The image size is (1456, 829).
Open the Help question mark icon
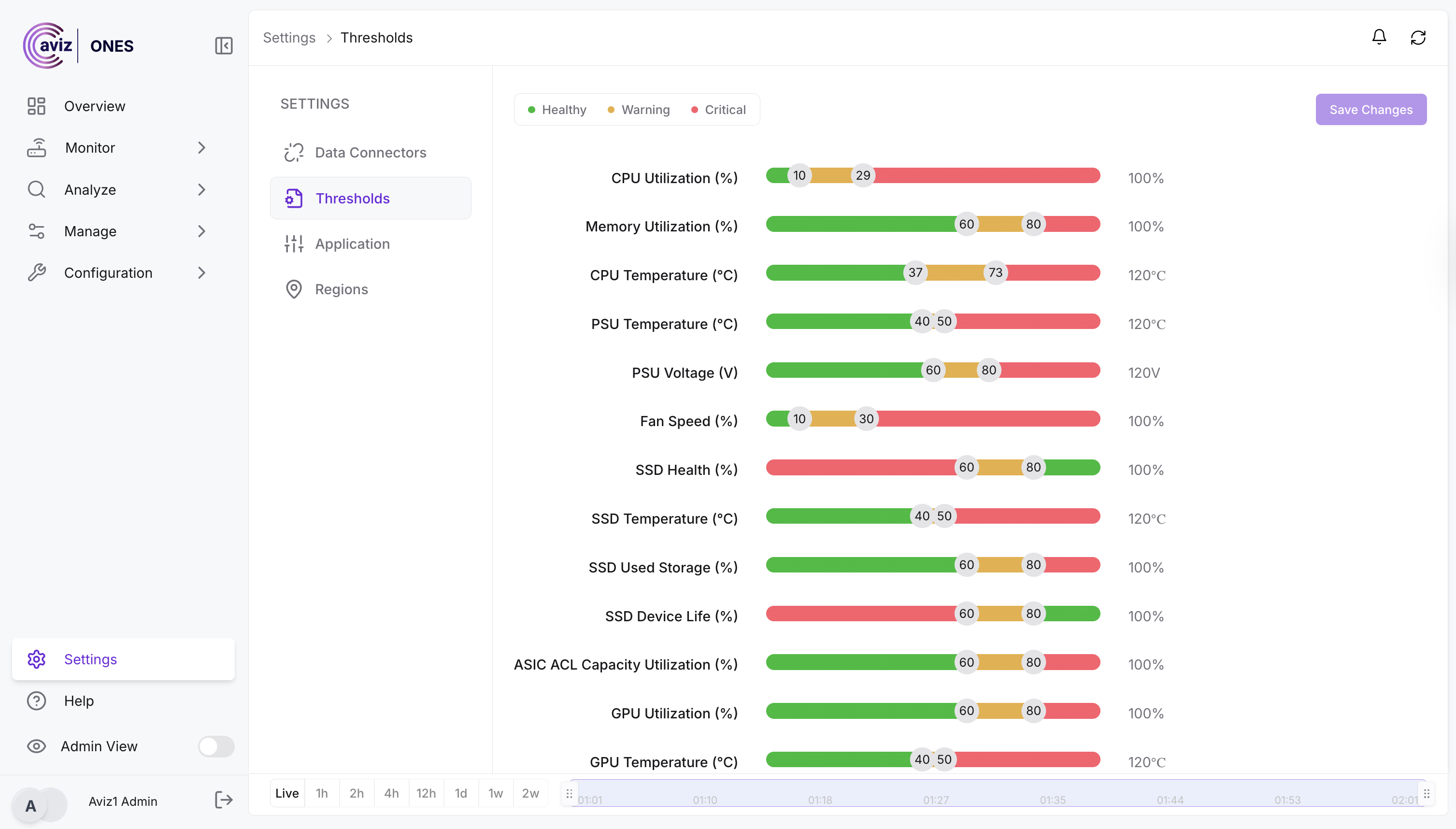click(36, 701)
